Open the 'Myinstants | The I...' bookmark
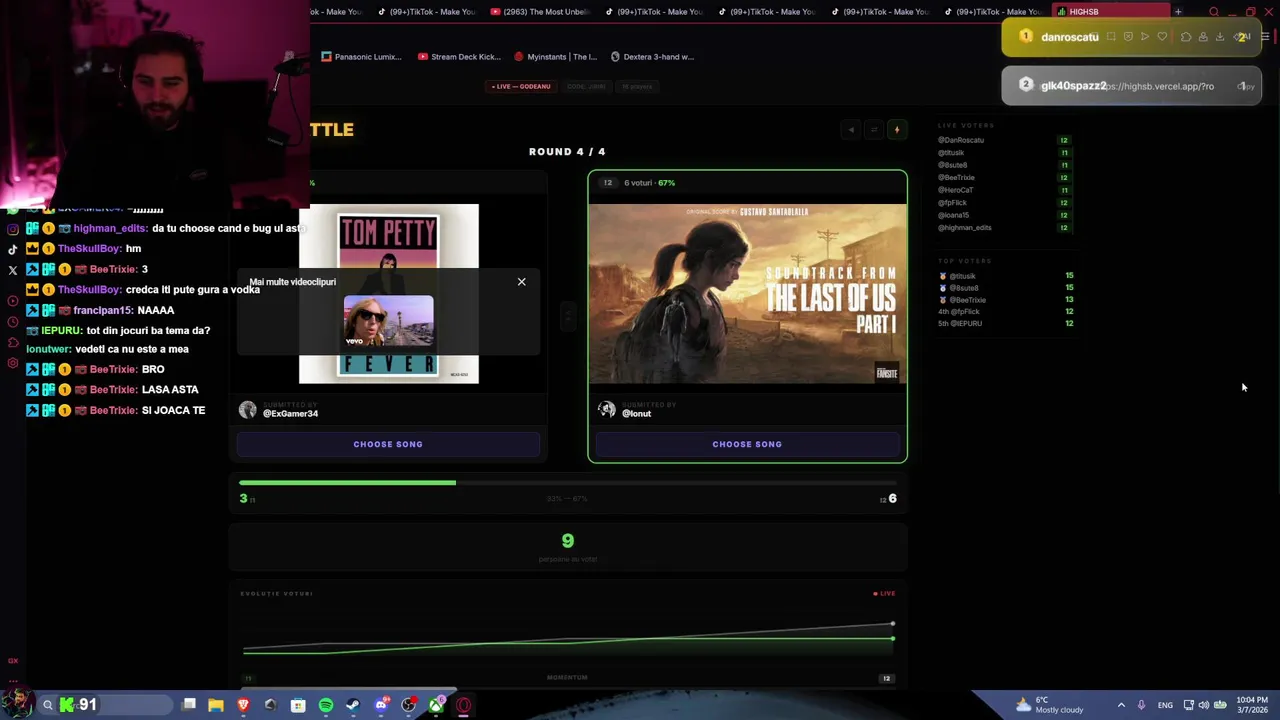This screenshot has height=720, width=1280. click(x=555, y=57)
